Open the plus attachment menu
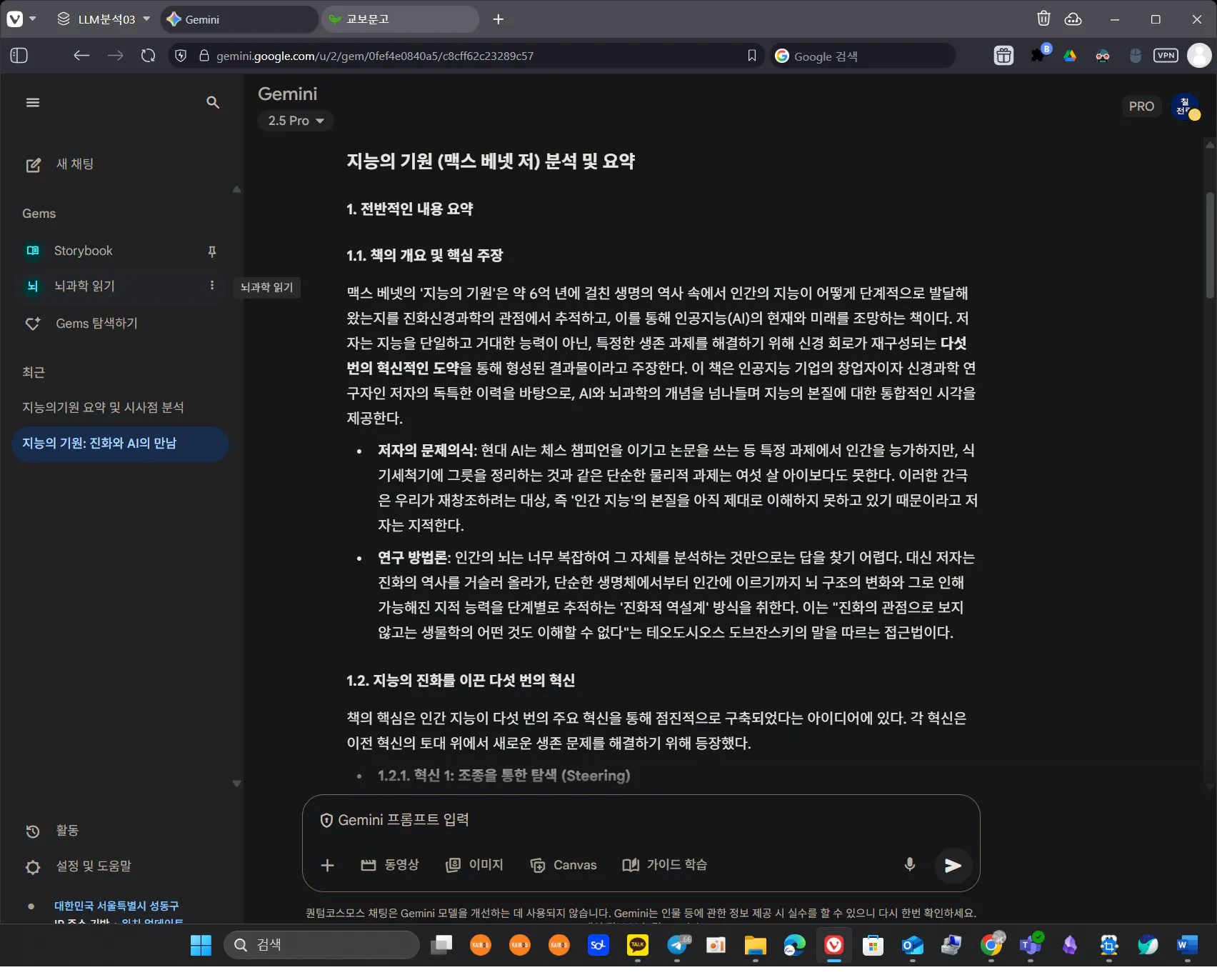Viewport: 1217px width, 980px height. point(328,866)
